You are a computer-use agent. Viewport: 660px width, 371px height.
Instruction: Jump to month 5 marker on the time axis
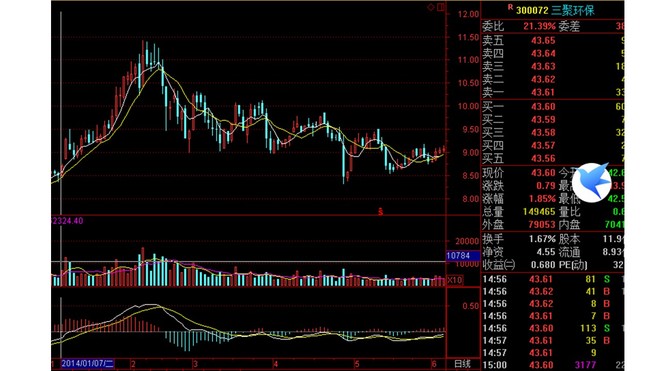357,364
